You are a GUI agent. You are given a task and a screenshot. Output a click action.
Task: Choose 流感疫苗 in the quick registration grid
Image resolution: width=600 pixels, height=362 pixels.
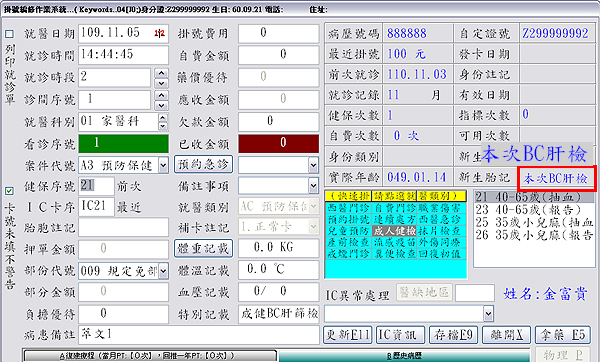(x=394, y=242)
